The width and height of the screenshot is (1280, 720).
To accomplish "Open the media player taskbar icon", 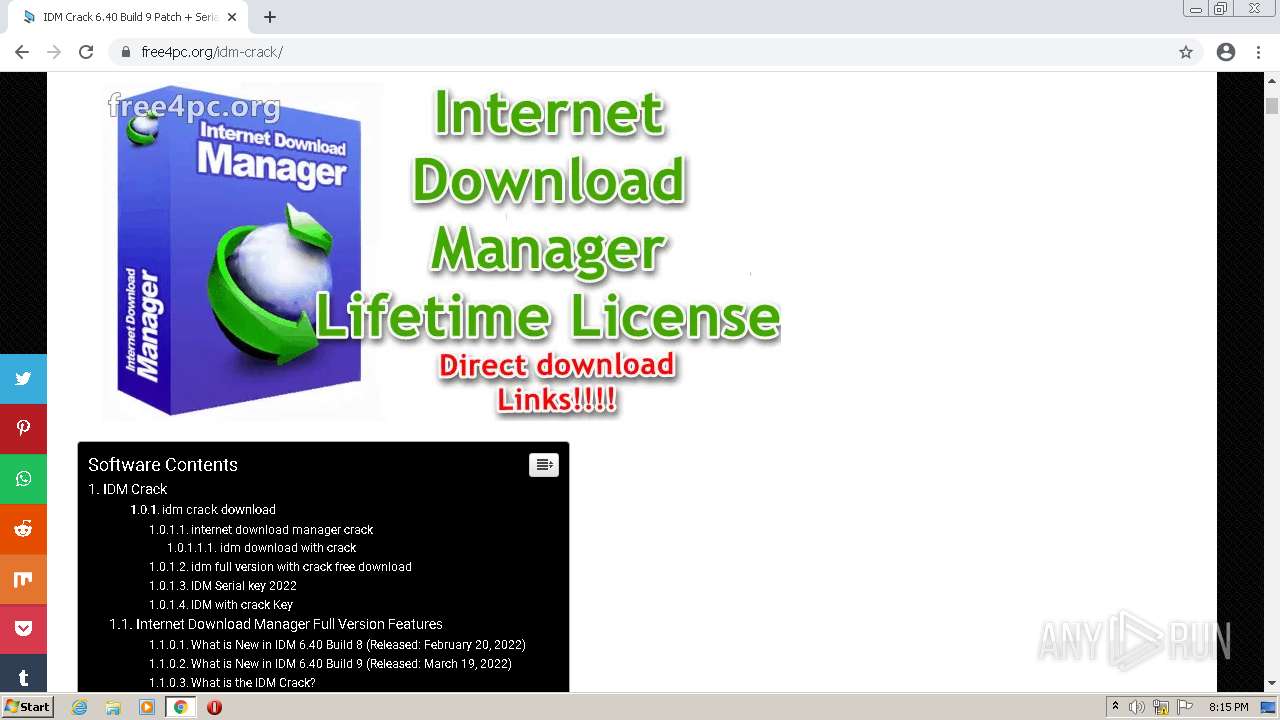I will point(147,707).
